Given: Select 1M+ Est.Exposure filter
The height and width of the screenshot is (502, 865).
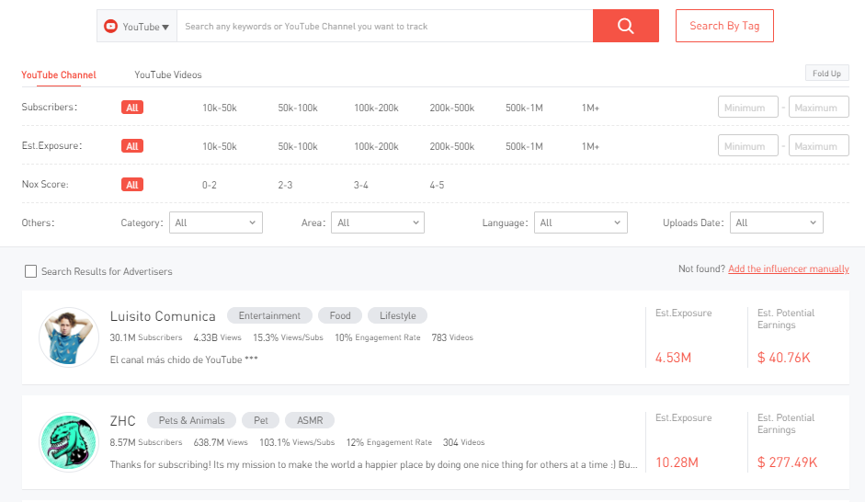Looking at the screenshot, I should point(590,146).
